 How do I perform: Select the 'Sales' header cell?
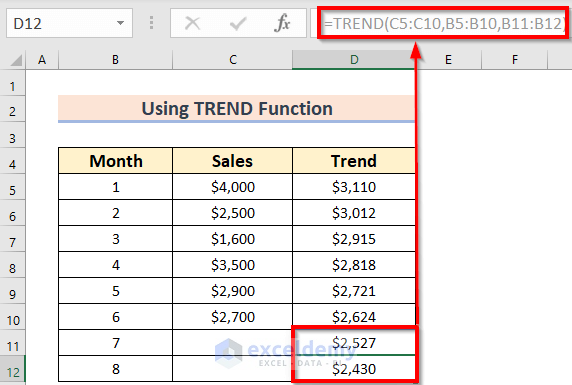click(232, 161)
